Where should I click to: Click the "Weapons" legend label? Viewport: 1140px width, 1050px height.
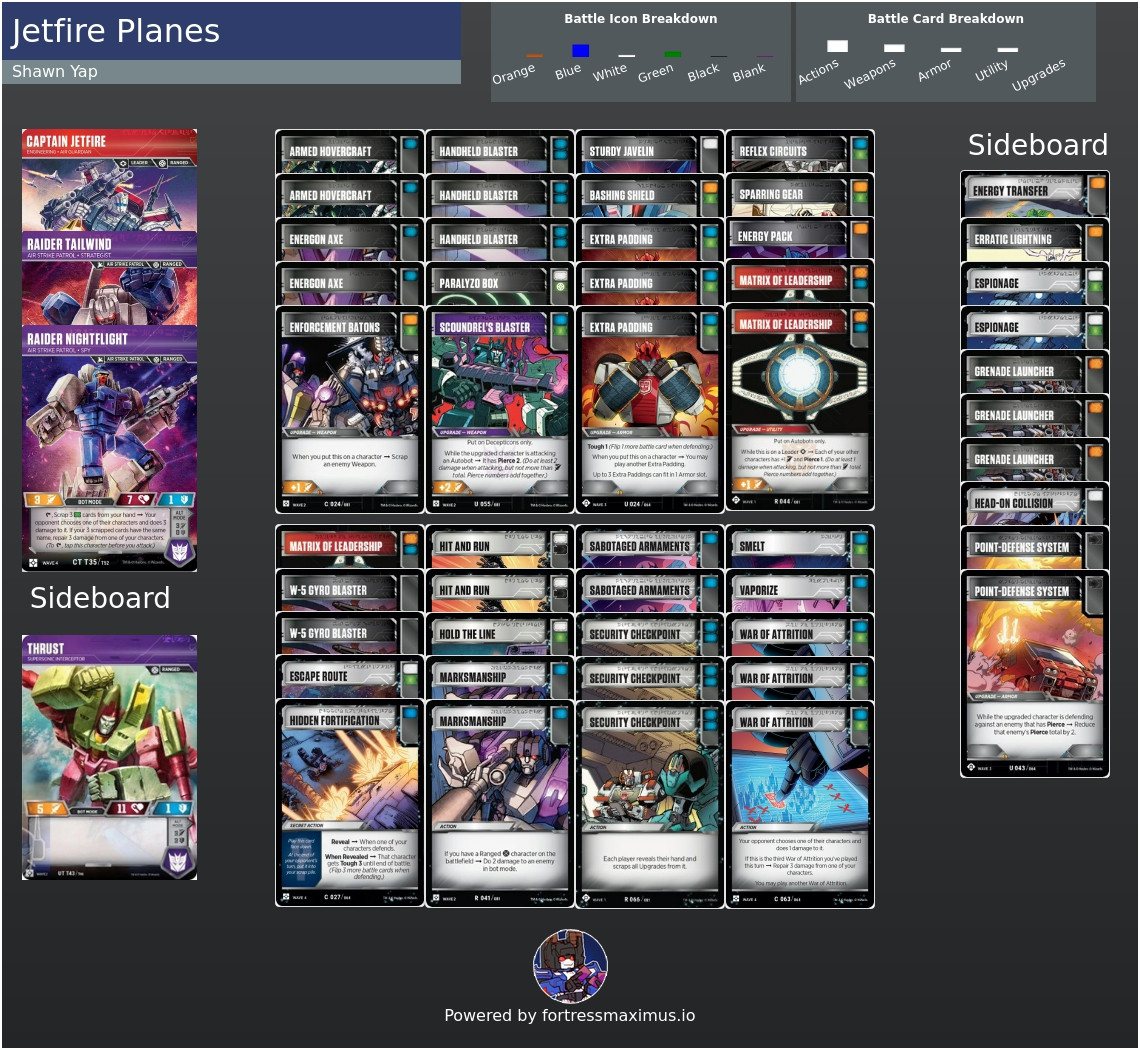(870, 74)
